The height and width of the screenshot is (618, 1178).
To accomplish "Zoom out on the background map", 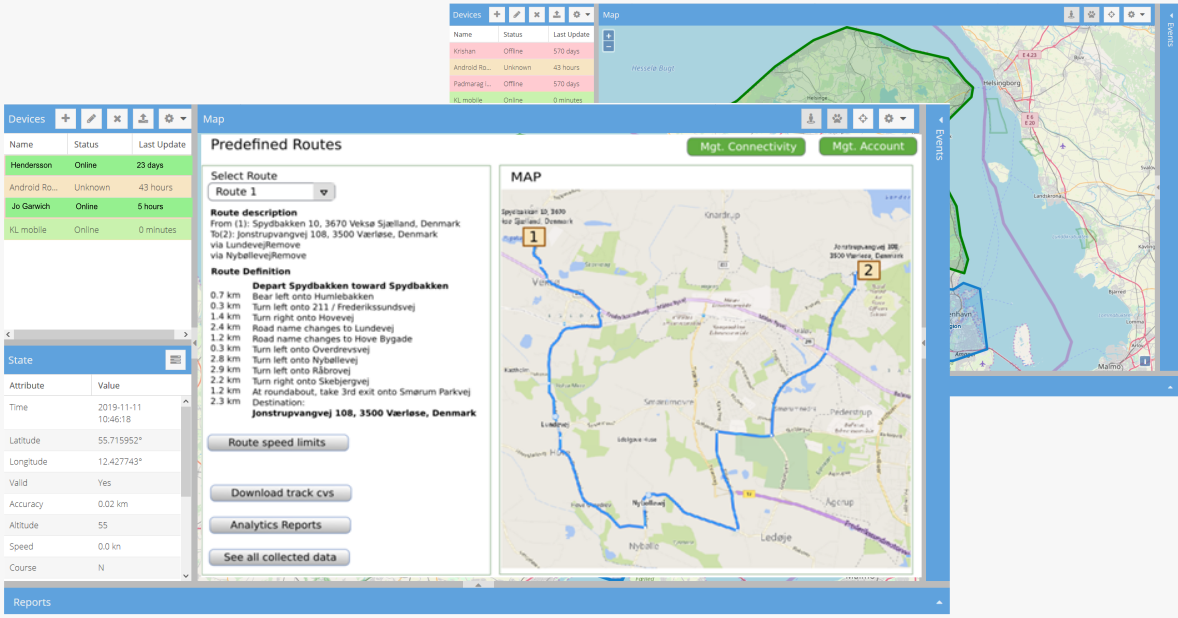I will [609, 46].
